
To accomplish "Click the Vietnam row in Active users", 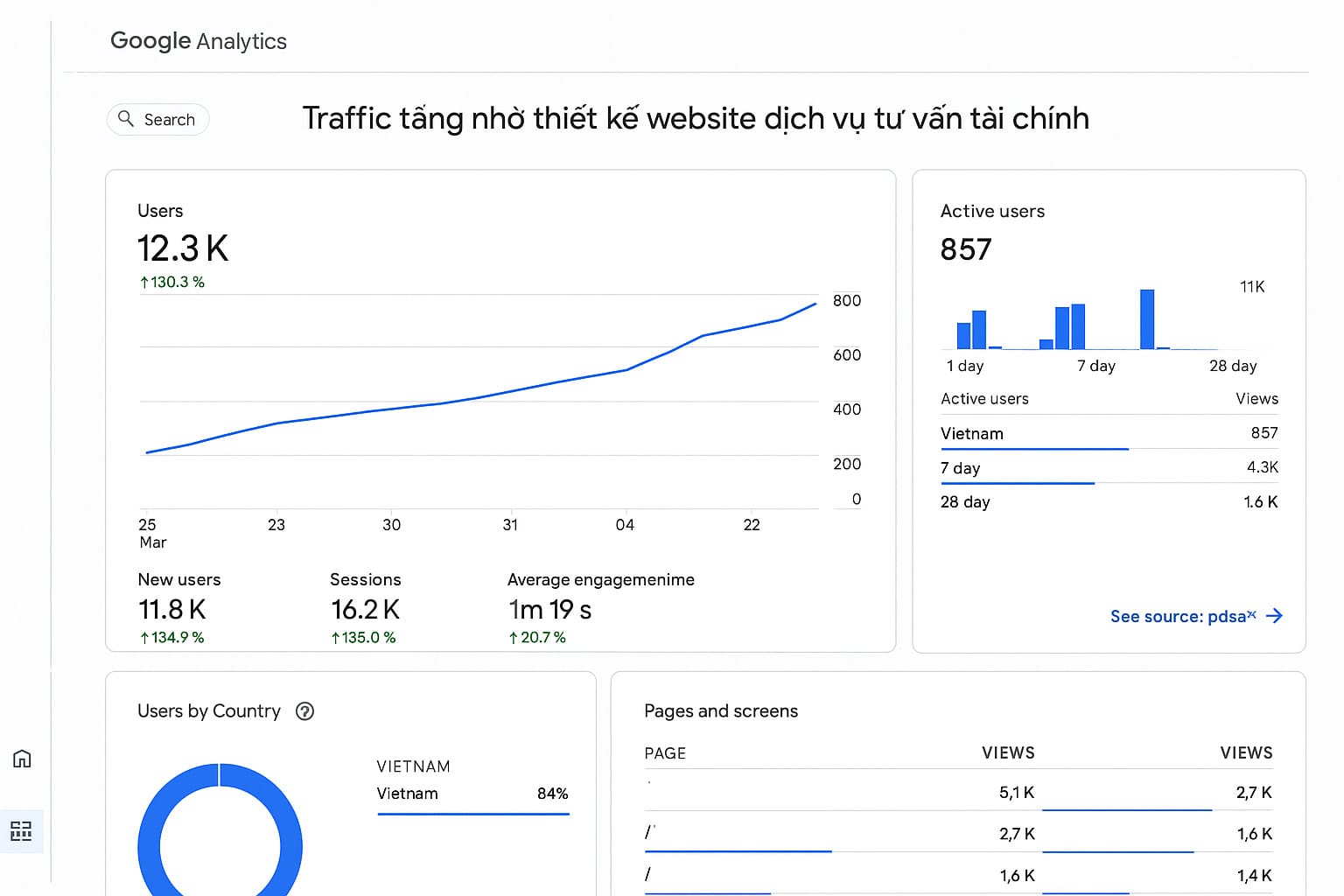I will (1109, 433).
